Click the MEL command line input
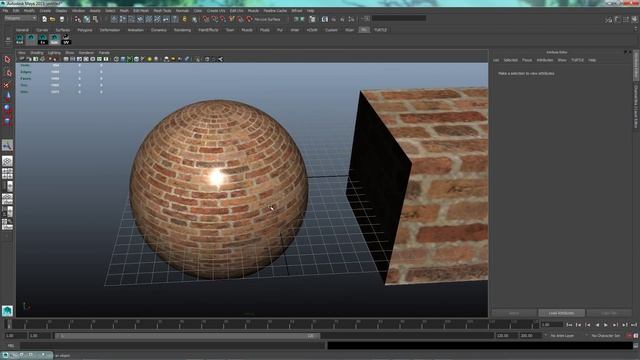Image resolution: width=640 pixels, height=360 pixels. click(172, 345)
